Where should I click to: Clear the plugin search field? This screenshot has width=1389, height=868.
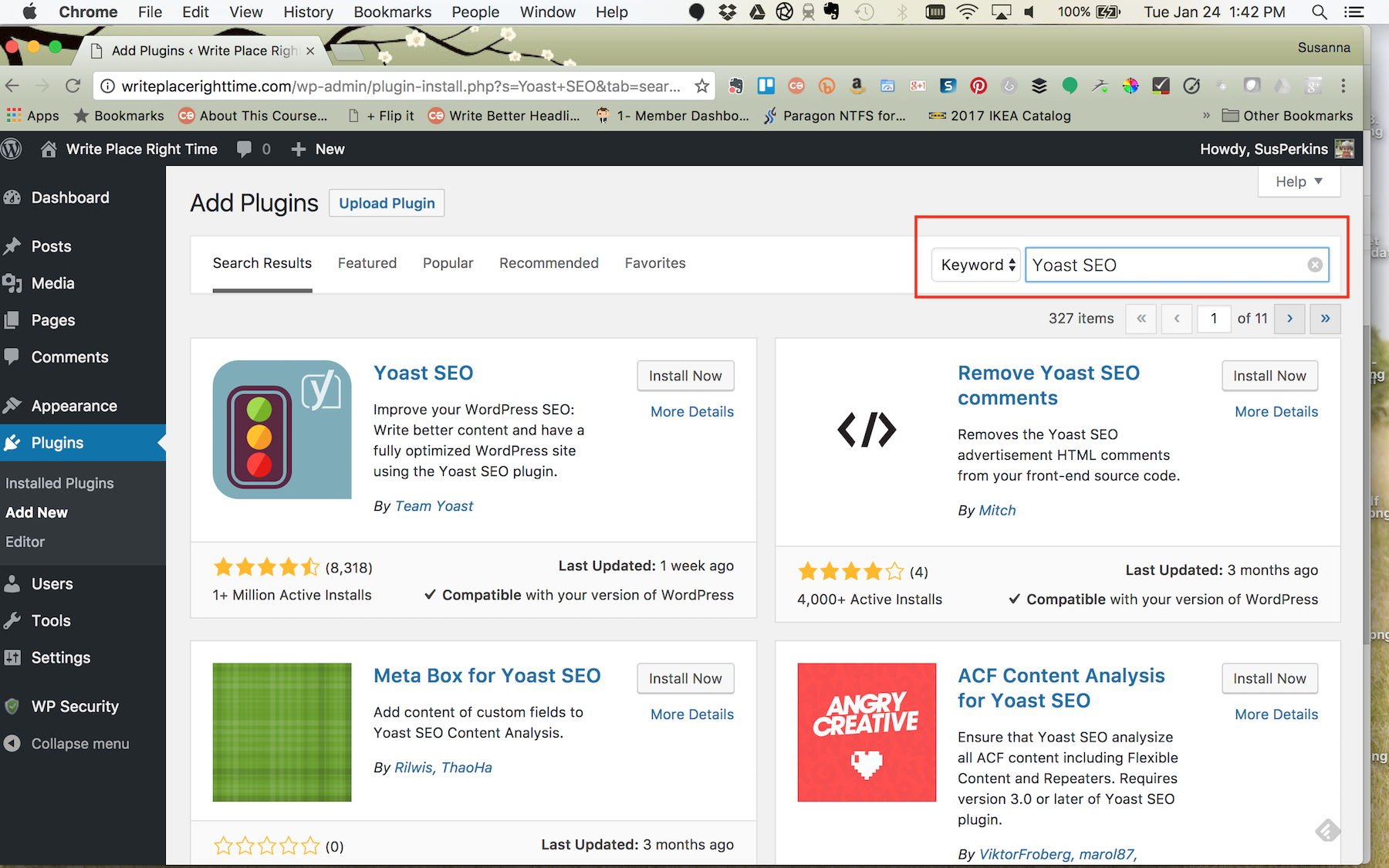(1315, 265)
